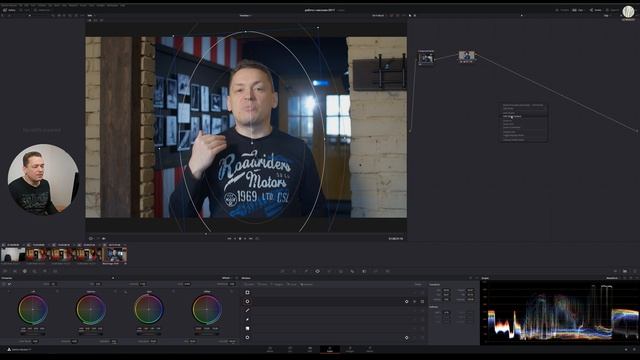Toggle the Timeline panel button

562,10
